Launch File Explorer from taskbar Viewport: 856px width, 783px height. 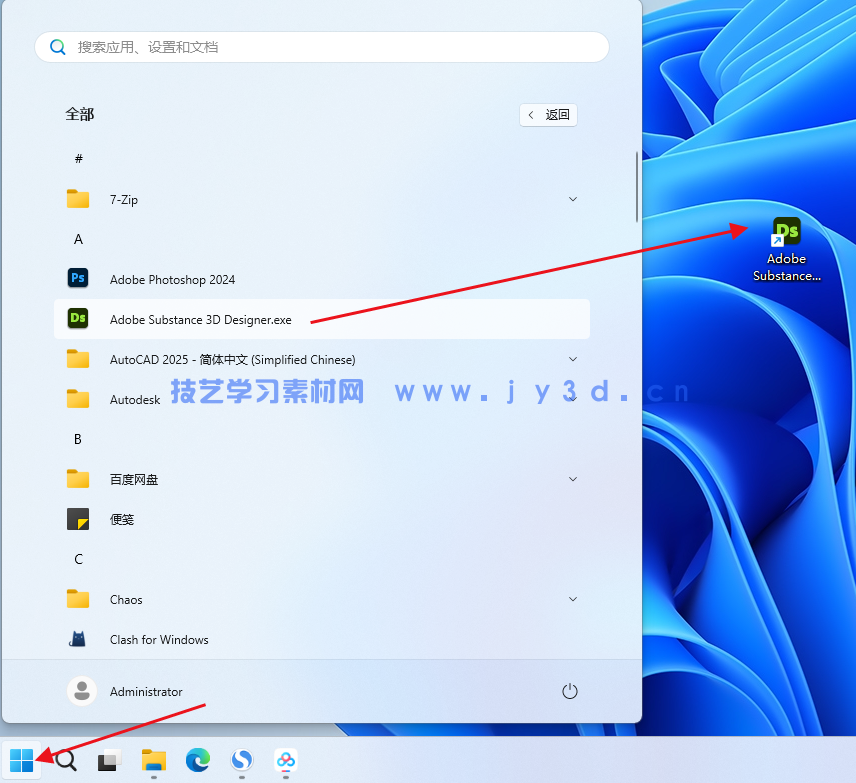153,760
